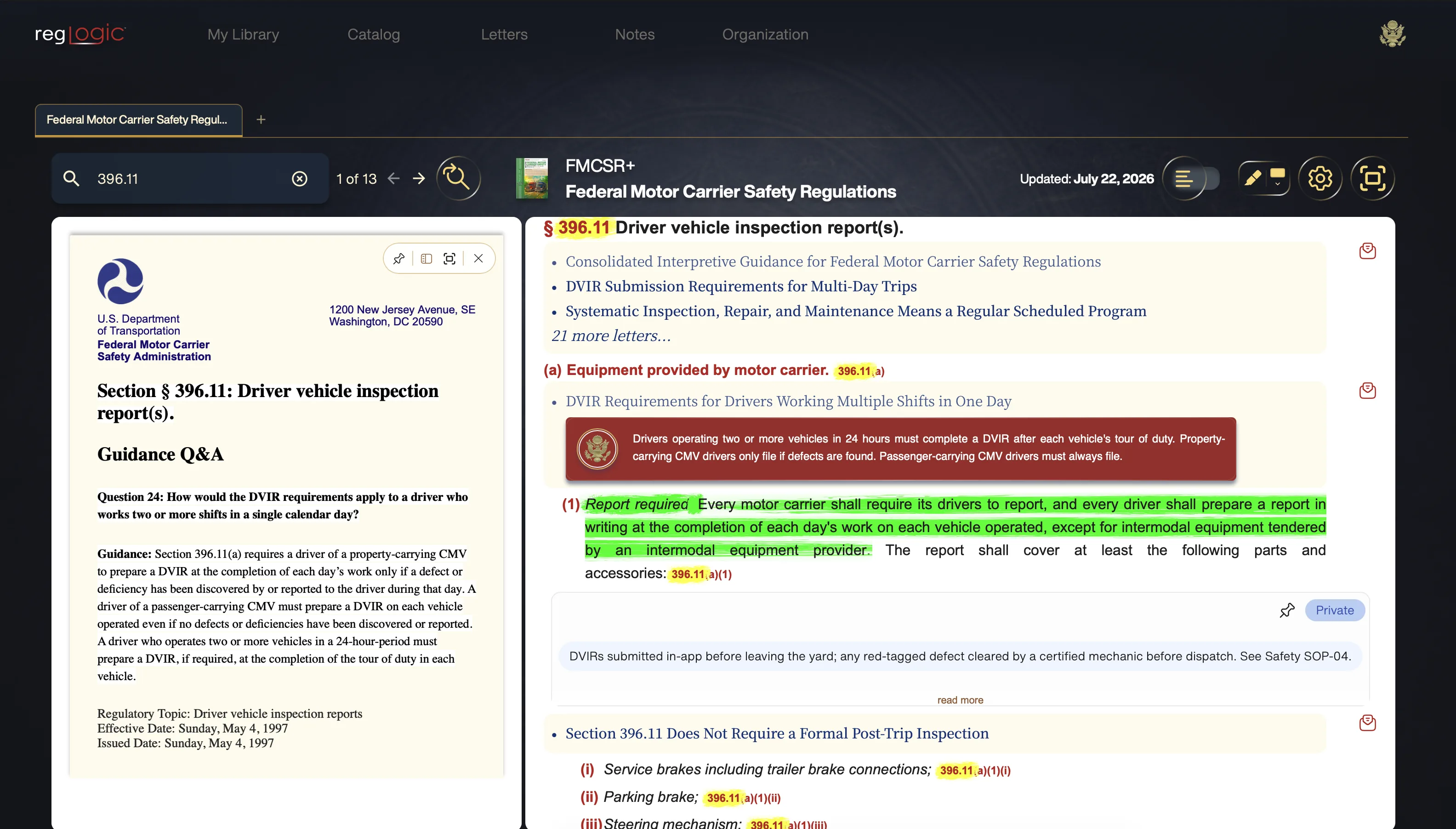
Task: Click the green highlighted Report required text
Action: [x=637, y=504]
